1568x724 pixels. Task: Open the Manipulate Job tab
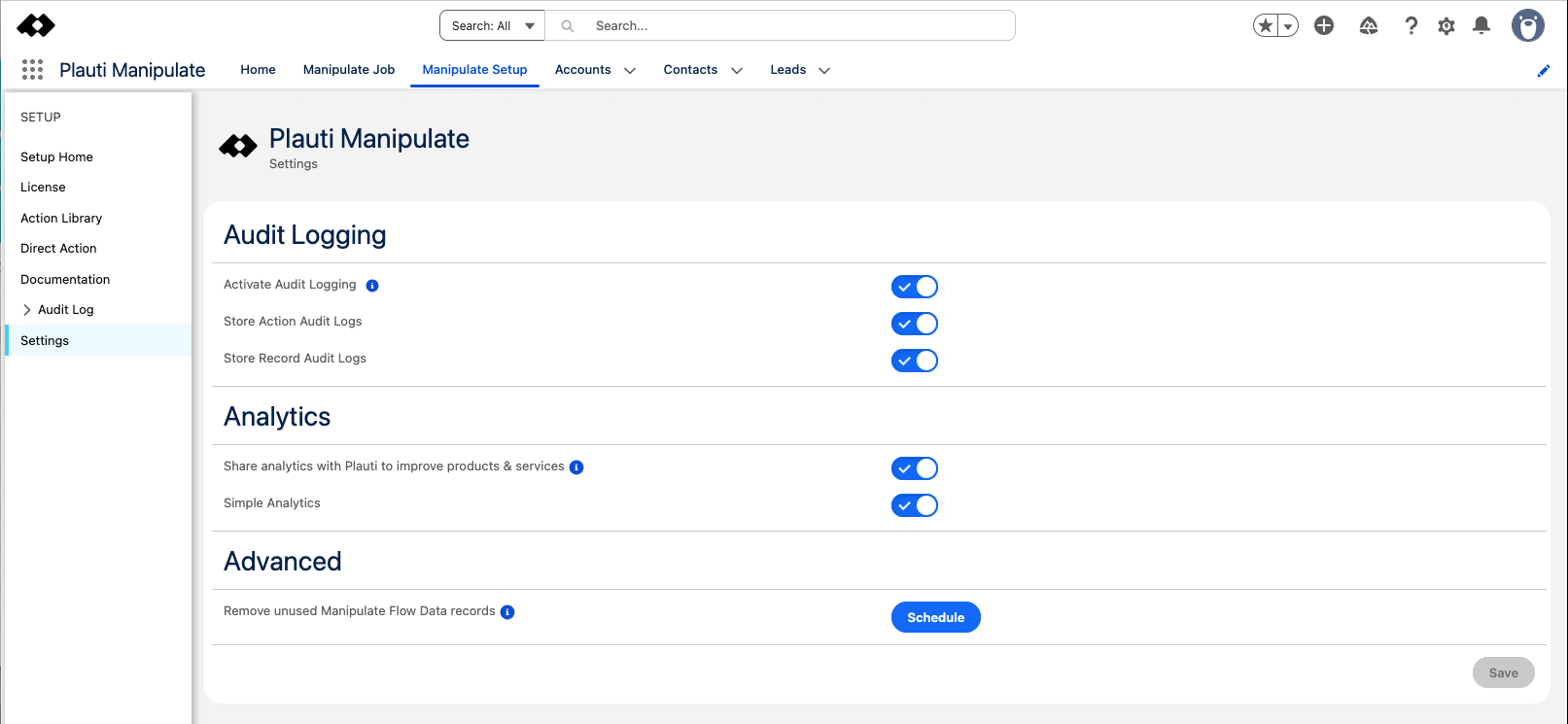[x=349, y=70]
